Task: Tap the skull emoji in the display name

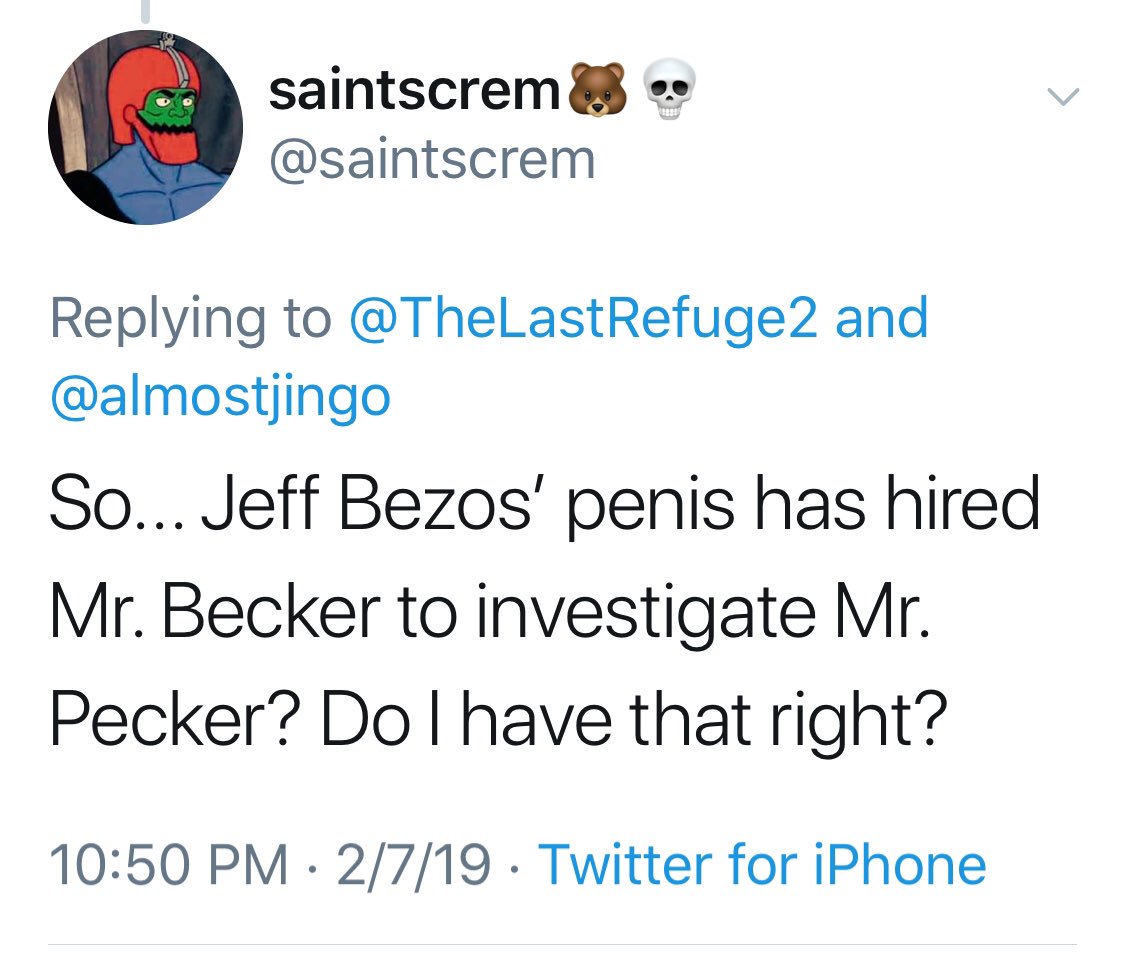Action: click(669, 90)
